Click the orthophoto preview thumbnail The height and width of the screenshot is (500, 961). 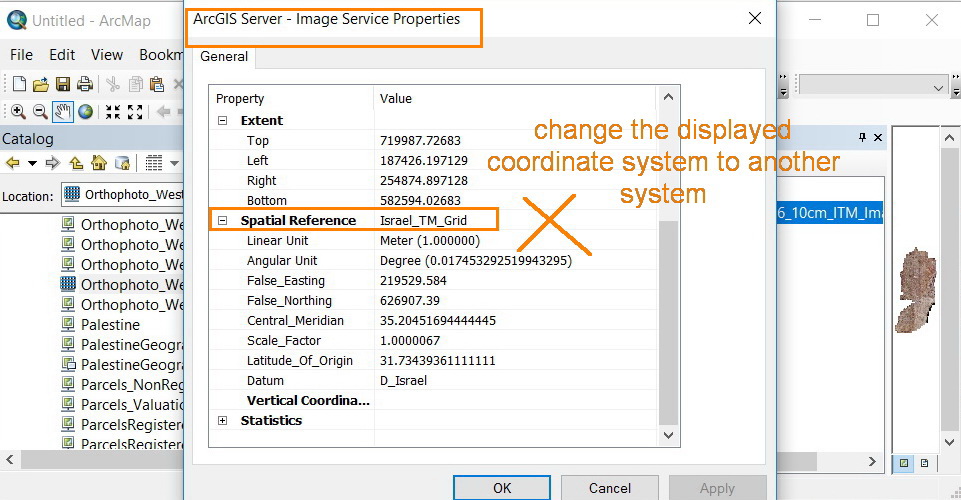(916, 290)
